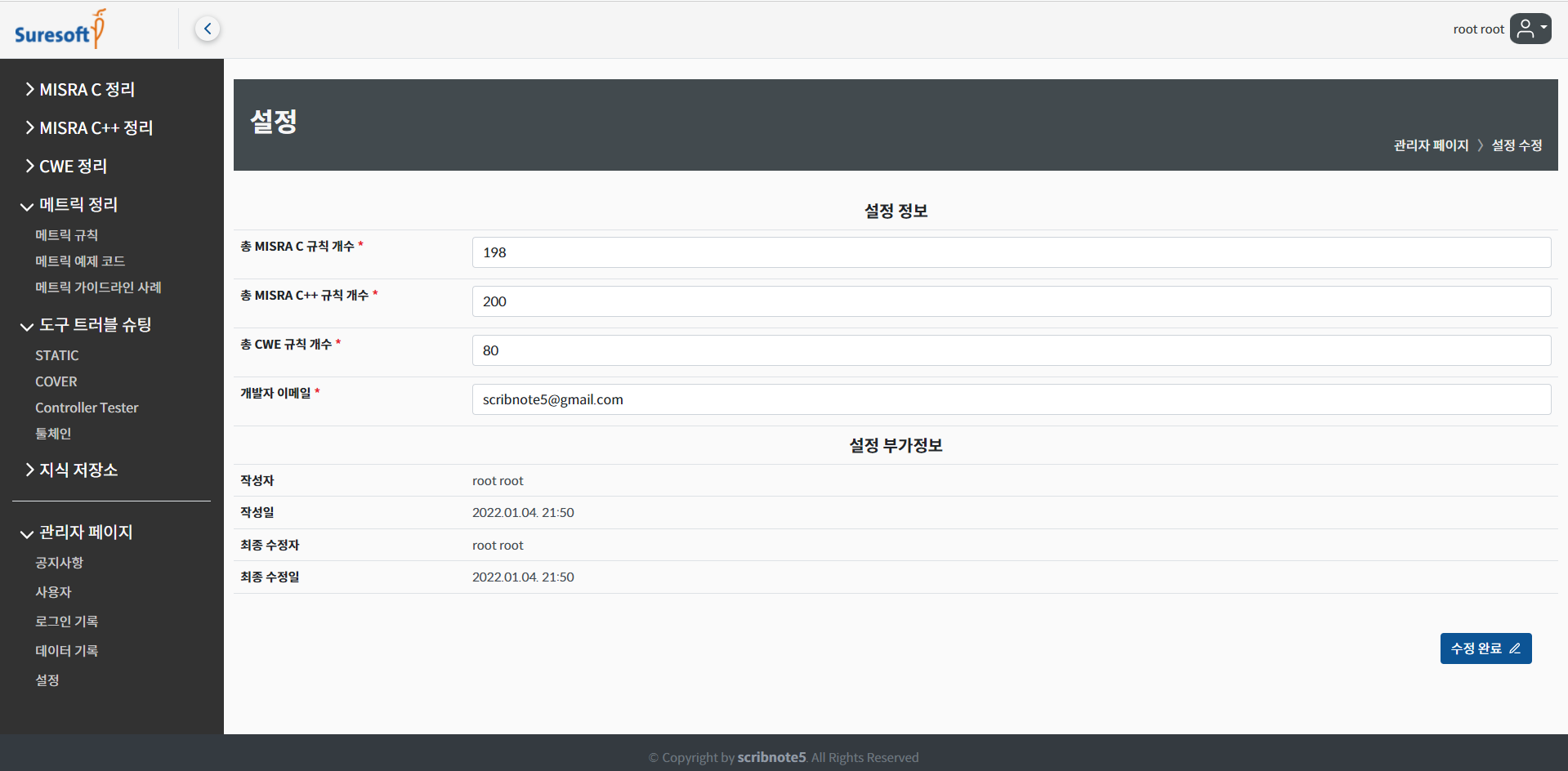Open the user profile avatar menu
The height and width of the screenshot is (771, 1568).
tap(1530, 29)
